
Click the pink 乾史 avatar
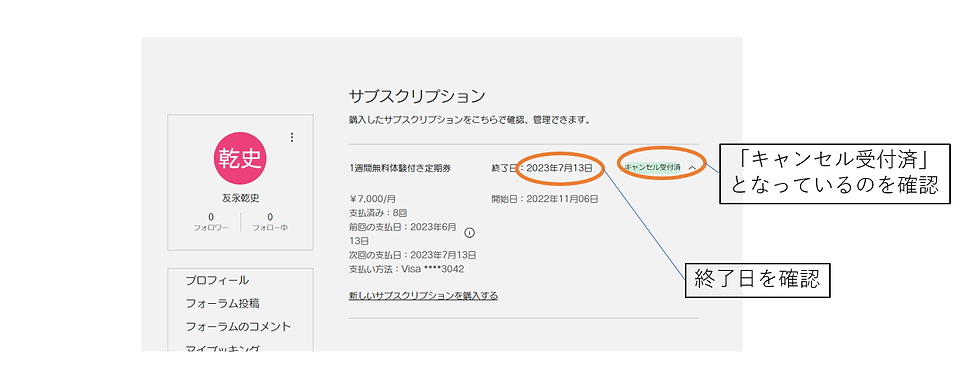click(241, 158)
